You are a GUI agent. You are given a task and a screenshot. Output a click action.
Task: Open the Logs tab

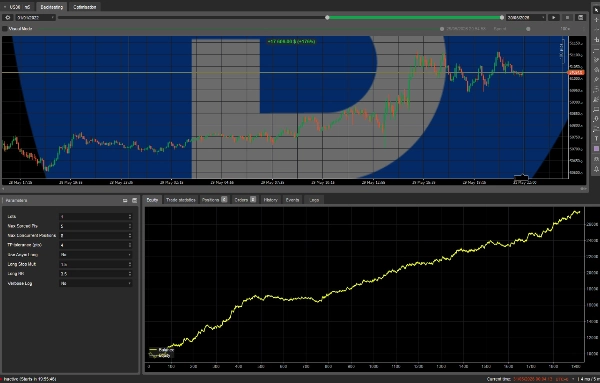pos(314,200)
